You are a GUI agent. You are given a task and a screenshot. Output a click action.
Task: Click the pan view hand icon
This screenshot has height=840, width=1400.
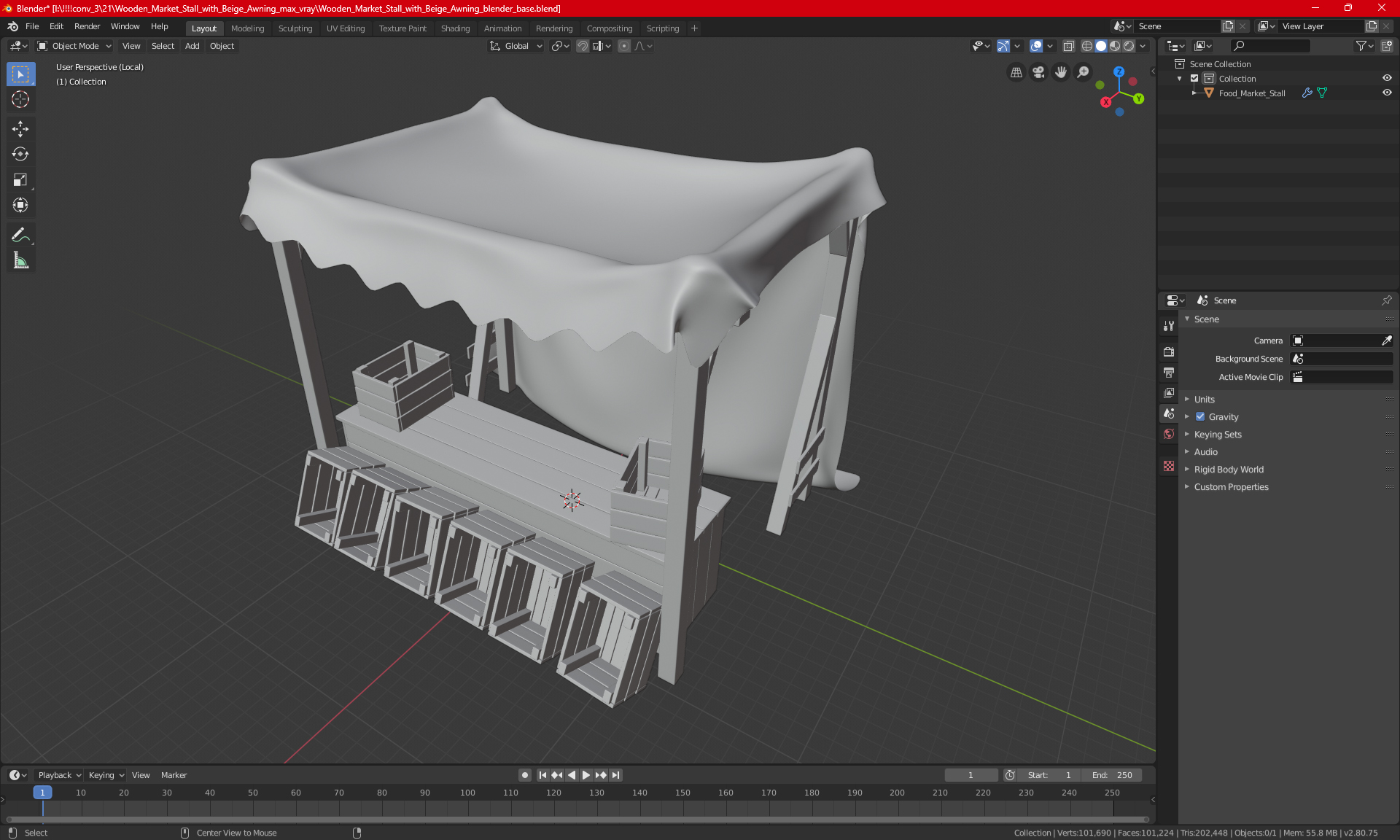tap(1061, 72)
